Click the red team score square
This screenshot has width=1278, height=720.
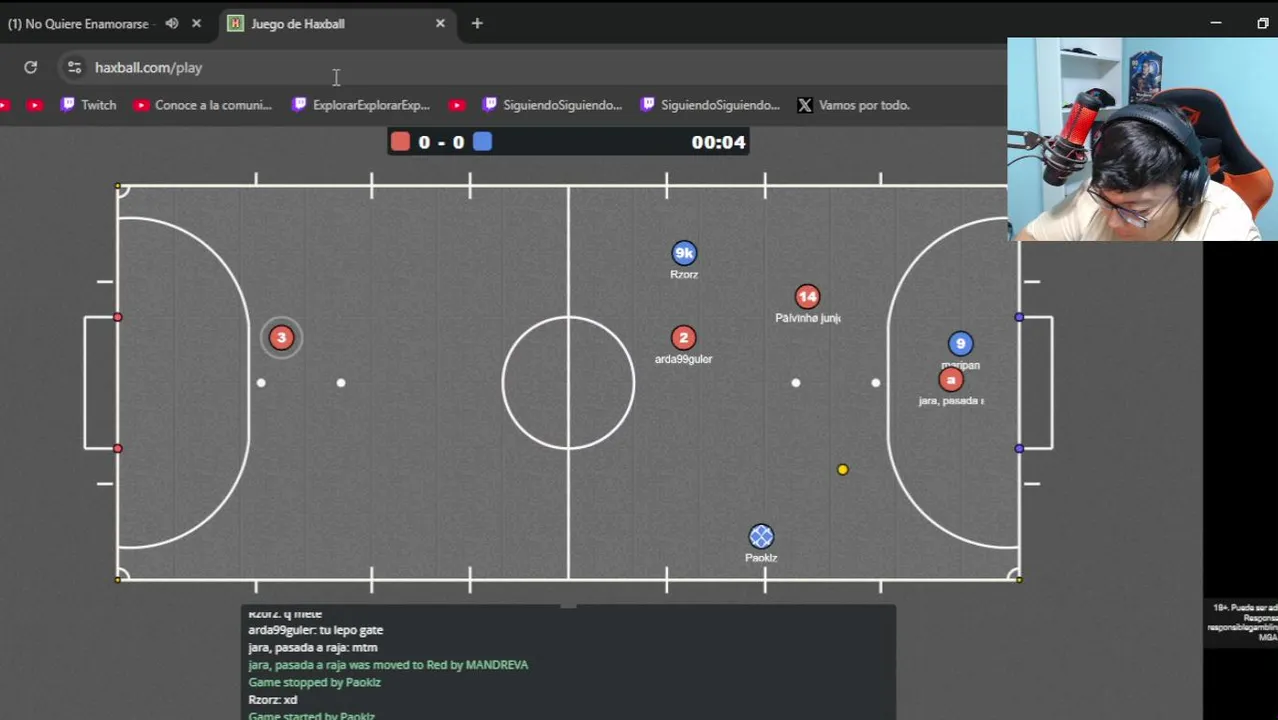tap(400, 142)
